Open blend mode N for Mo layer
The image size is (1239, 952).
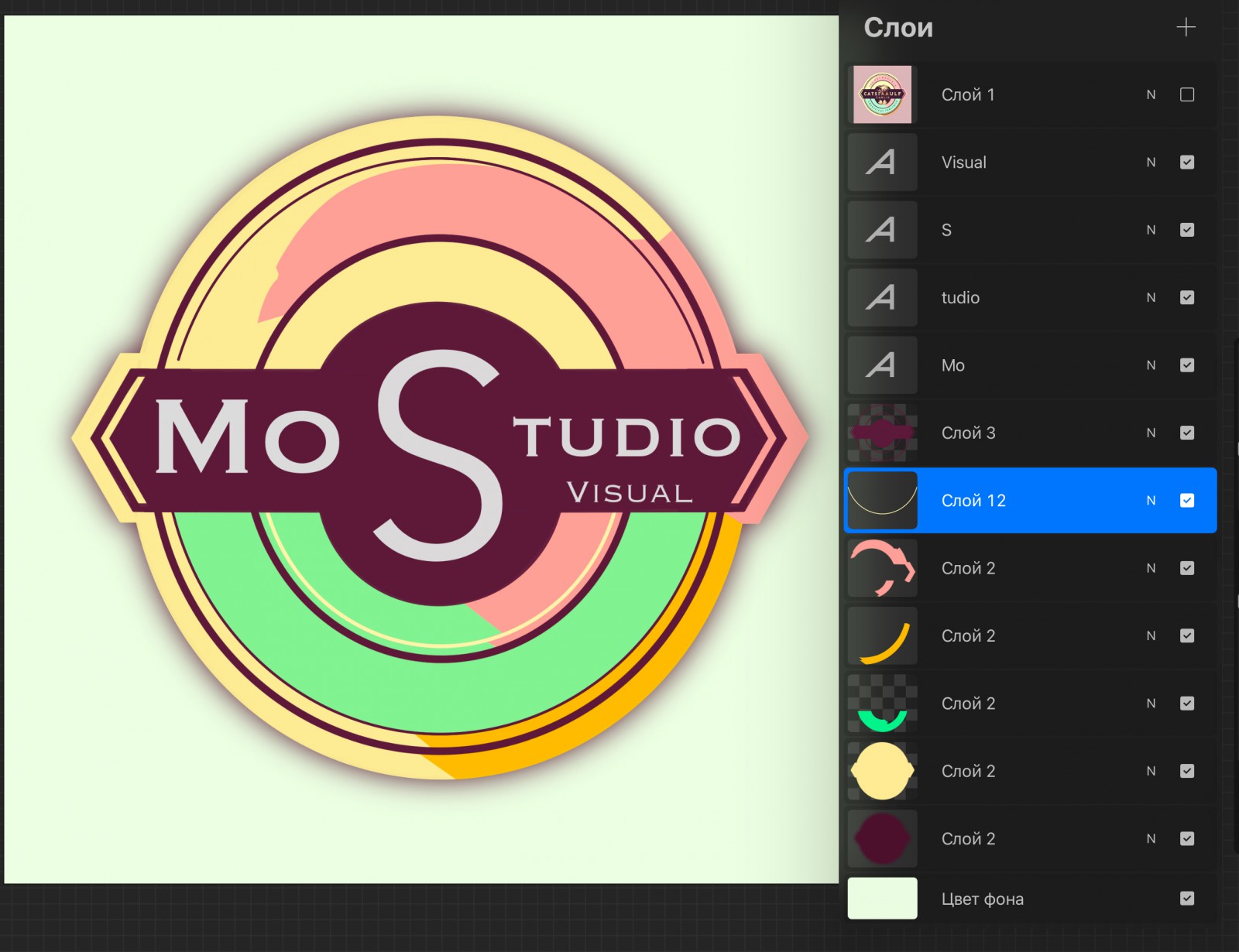click(1151, 365)
